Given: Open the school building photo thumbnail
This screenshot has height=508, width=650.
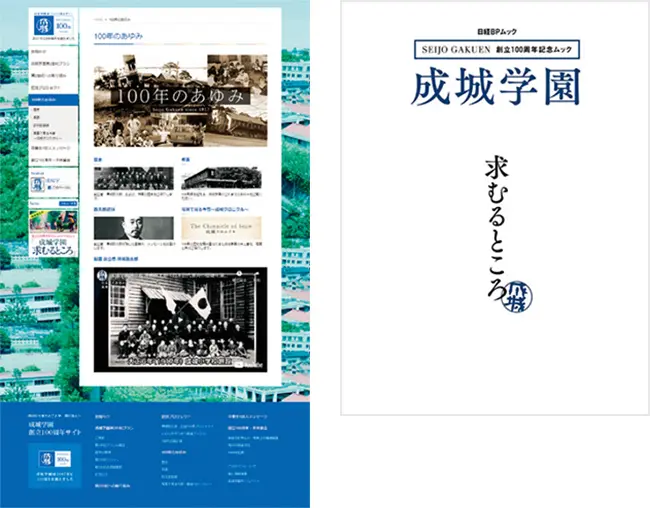Looking at the screenshot, I should click(x=221, y=178).
